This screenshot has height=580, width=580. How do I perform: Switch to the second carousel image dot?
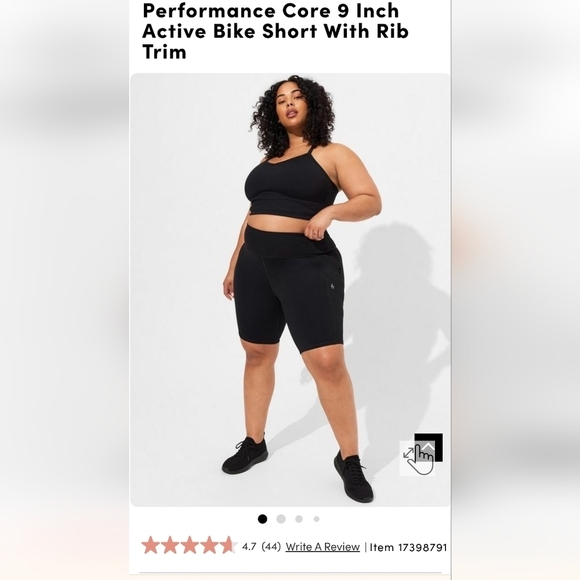coord(281,519)
